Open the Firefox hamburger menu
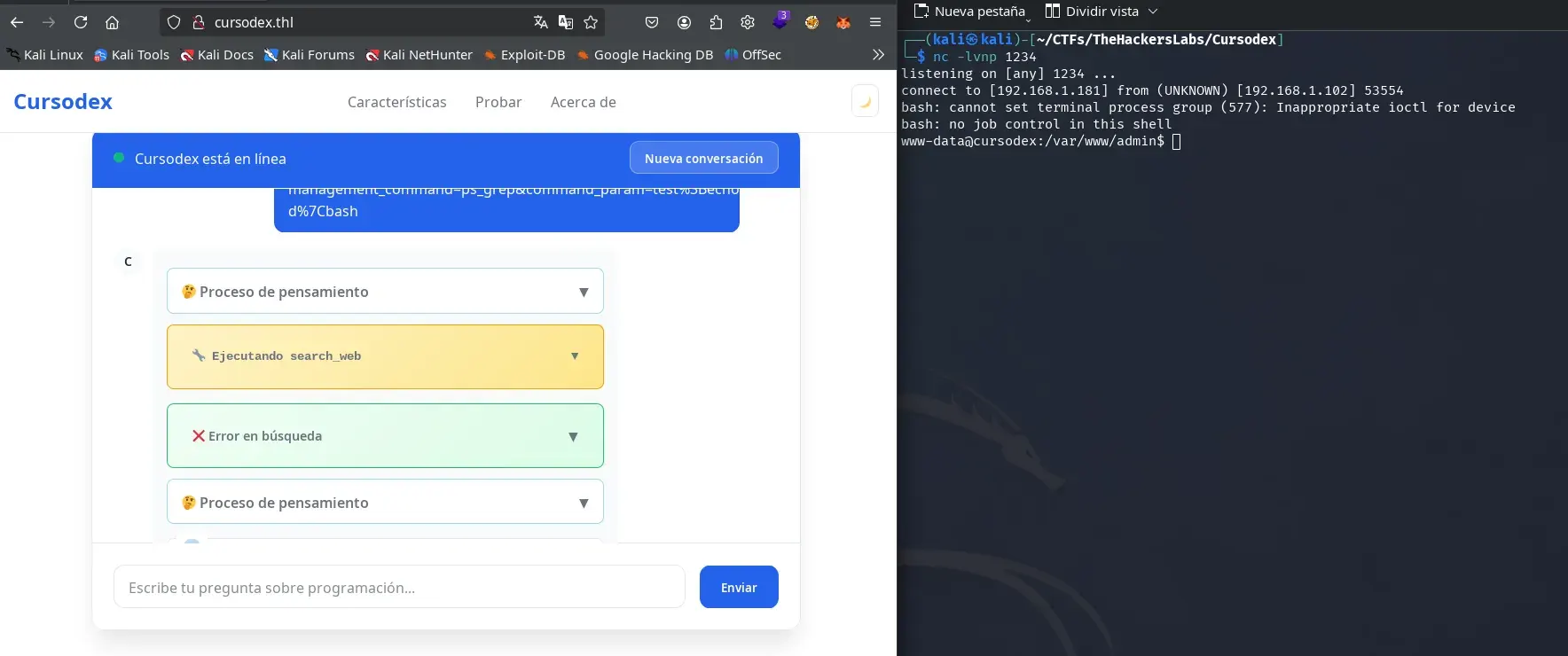Screen dimensions: 1568x656 [875, 22]
